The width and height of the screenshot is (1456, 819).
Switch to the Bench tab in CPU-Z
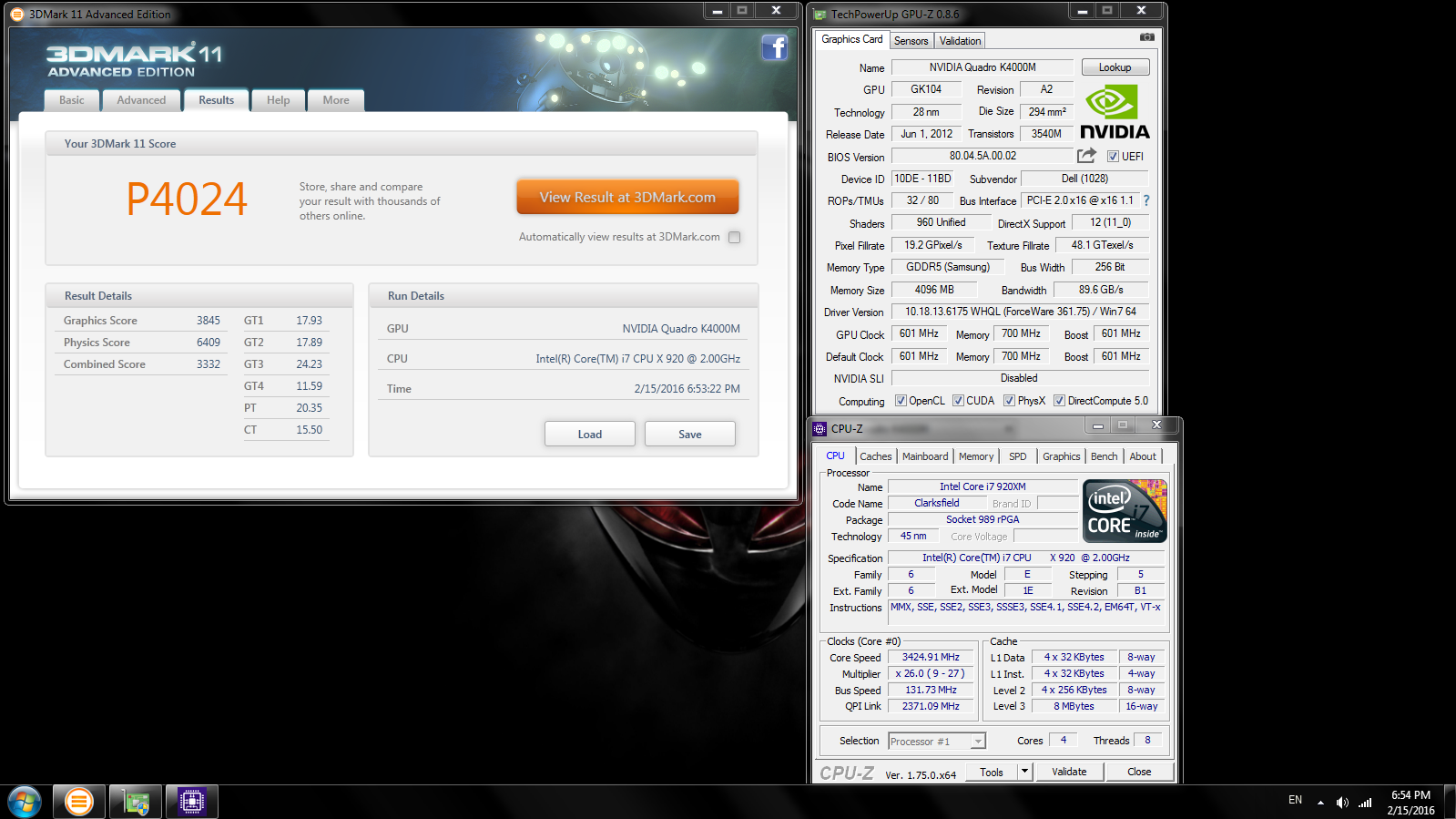(x=1105, y=456)
